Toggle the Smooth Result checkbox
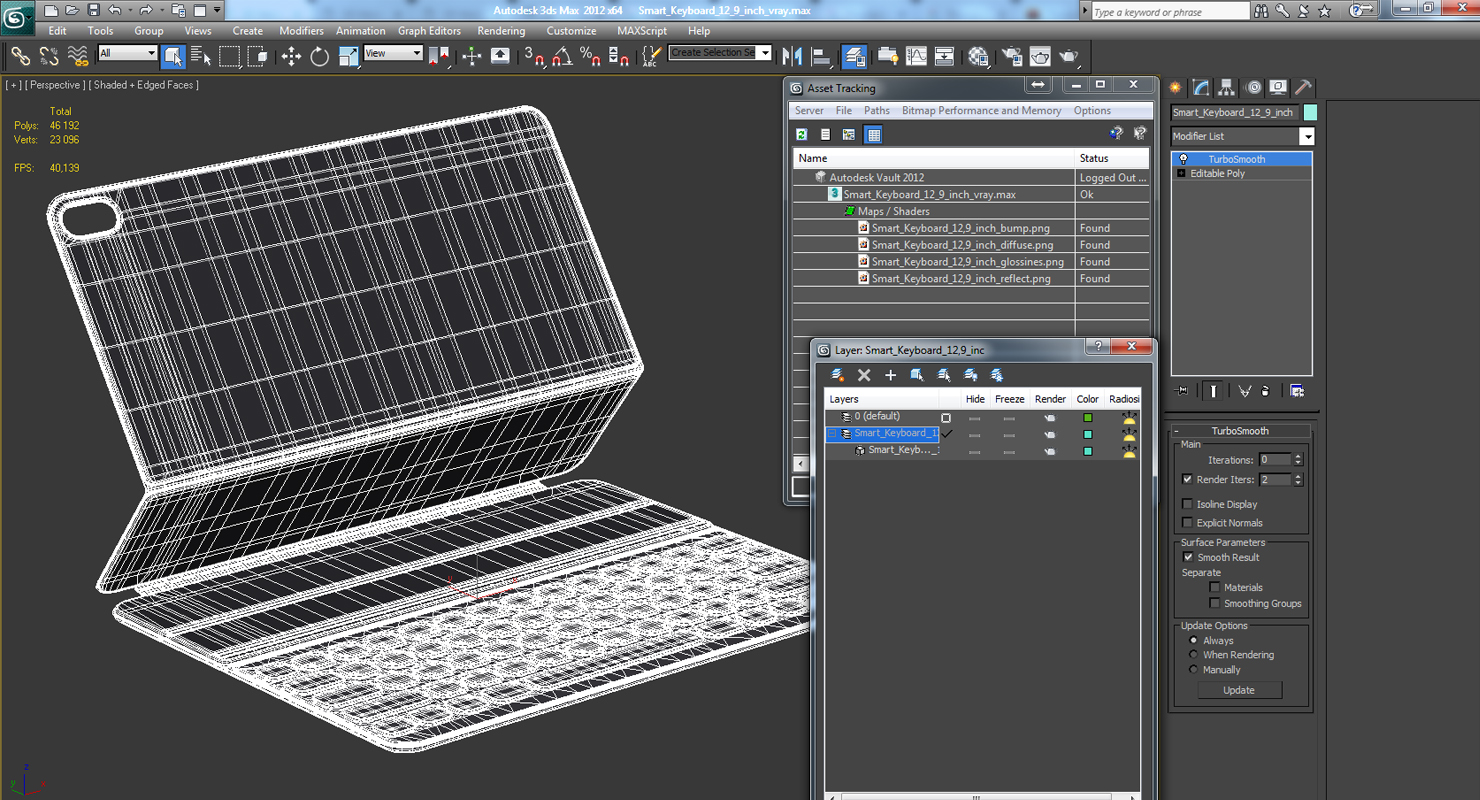1480x800 pixels. click(1187, 557)
